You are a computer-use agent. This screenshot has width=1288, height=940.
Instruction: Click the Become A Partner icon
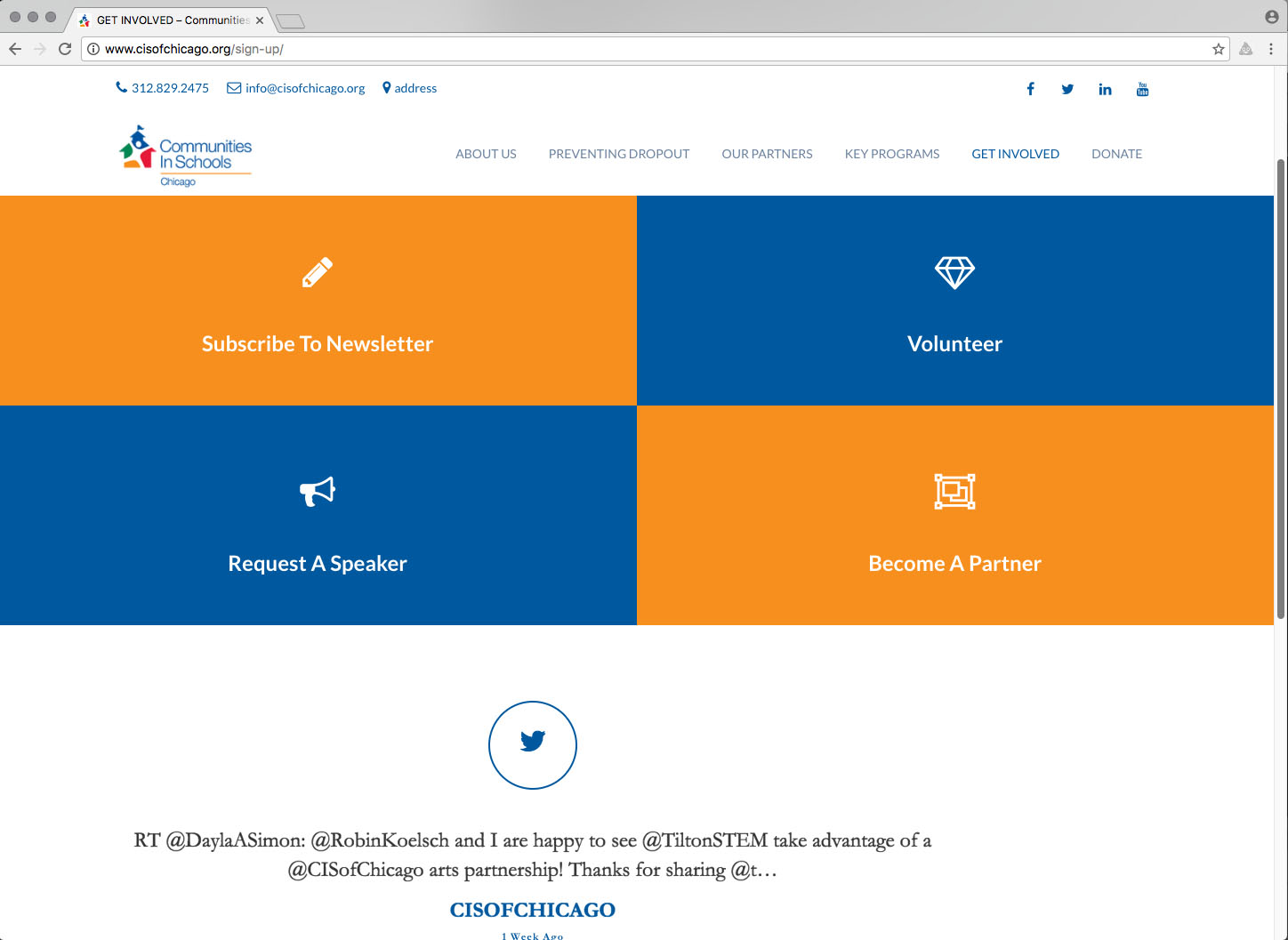point(954,491)
